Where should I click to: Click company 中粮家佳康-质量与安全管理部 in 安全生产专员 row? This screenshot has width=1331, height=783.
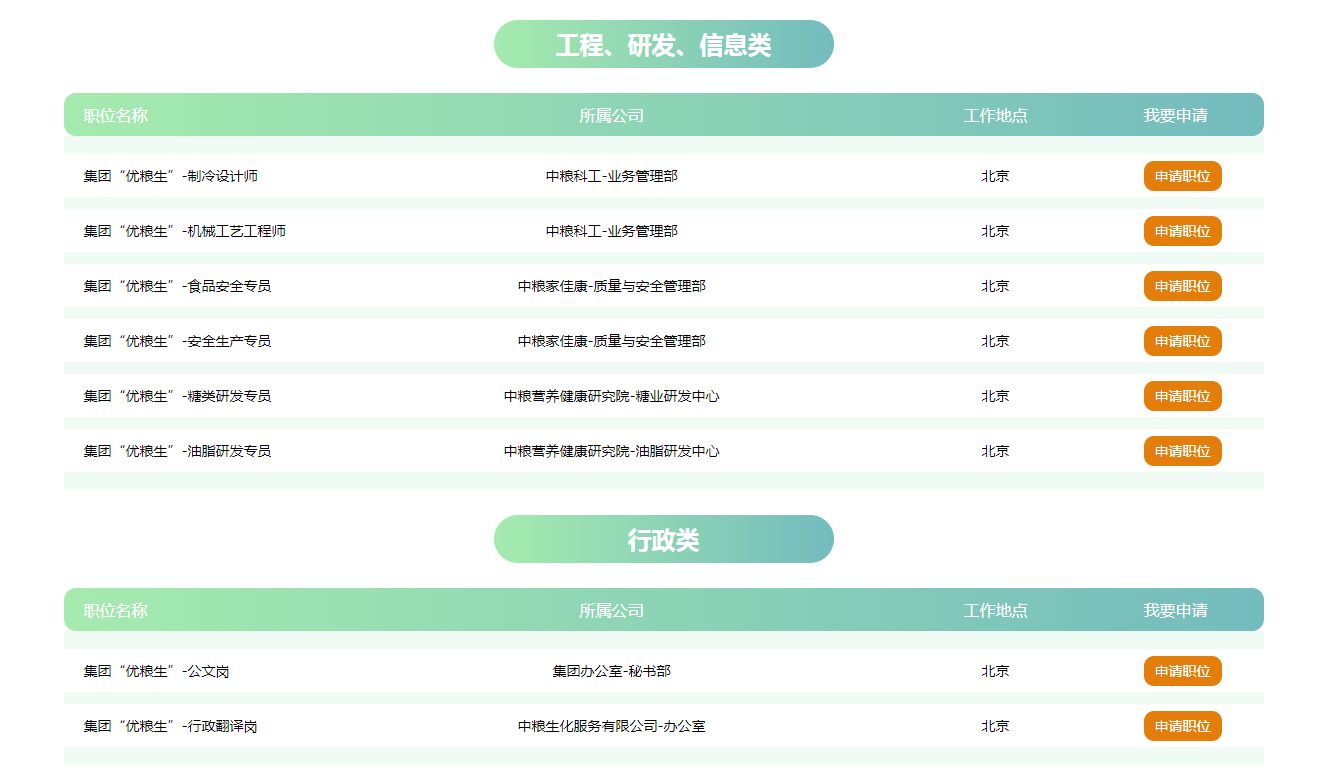pyautogui.click(x=612, y=341)
